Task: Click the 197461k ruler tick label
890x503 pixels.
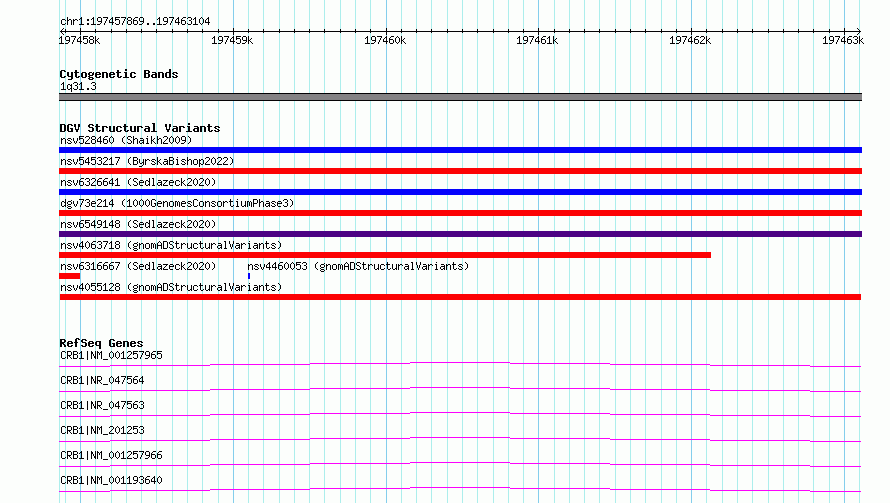Action: 537,40
